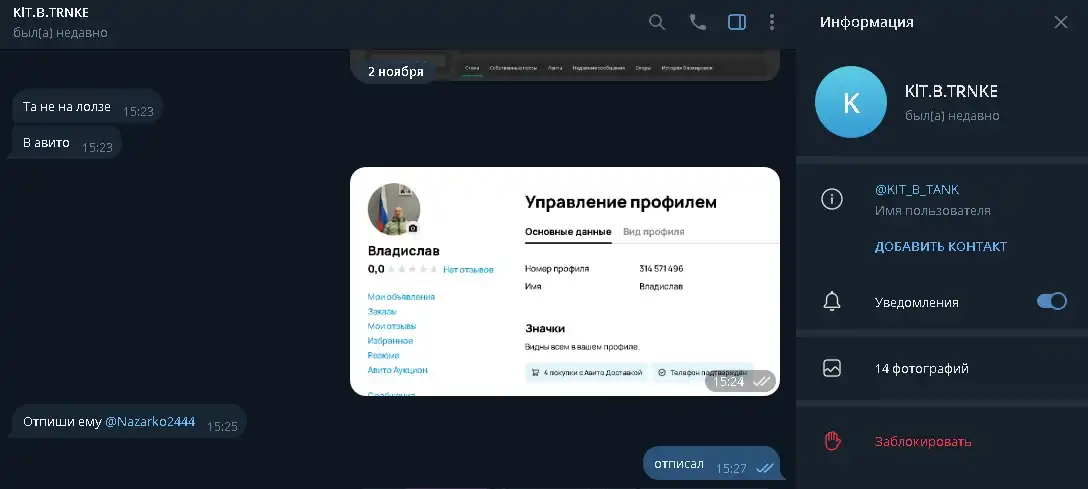Click the photo gallery icon
Image resolution: width=1088 pixels, height=489 pixels.
point(832,368)
